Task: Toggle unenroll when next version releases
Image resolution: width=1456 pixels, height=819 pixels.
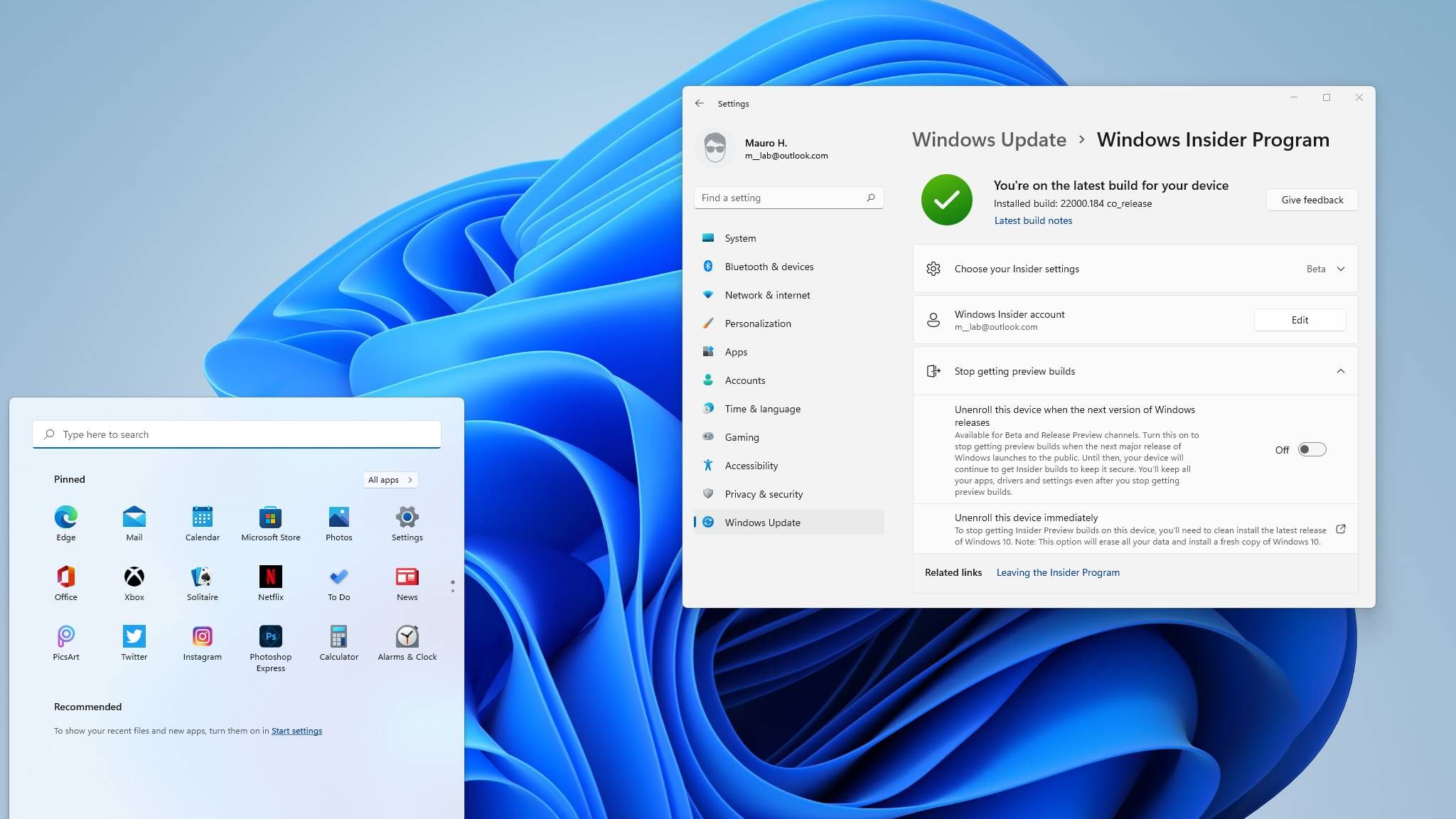Action: click(x=1312, y=449)
